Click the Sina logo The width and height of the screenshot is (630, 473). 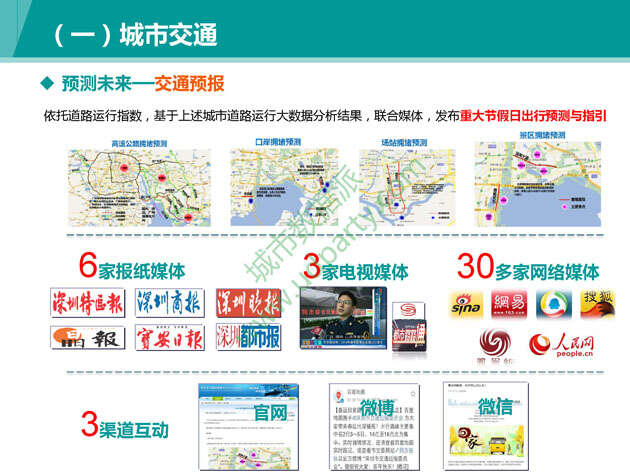point(466,301)
